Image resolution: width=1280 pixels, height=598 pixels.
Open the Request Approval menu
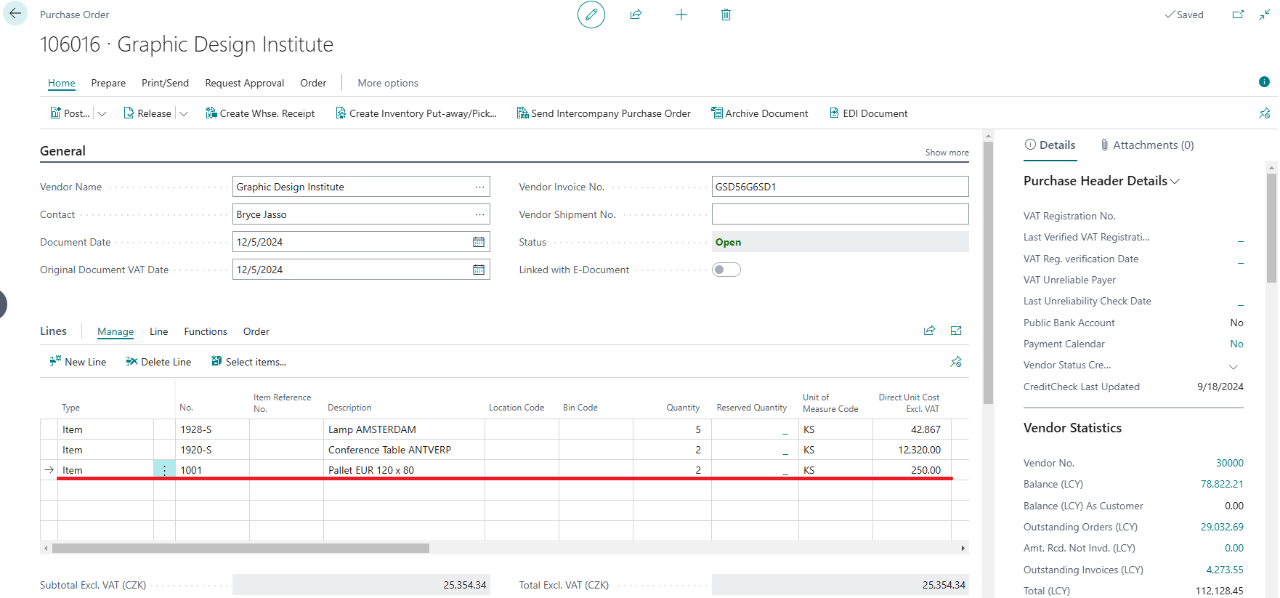coord(244,83)
